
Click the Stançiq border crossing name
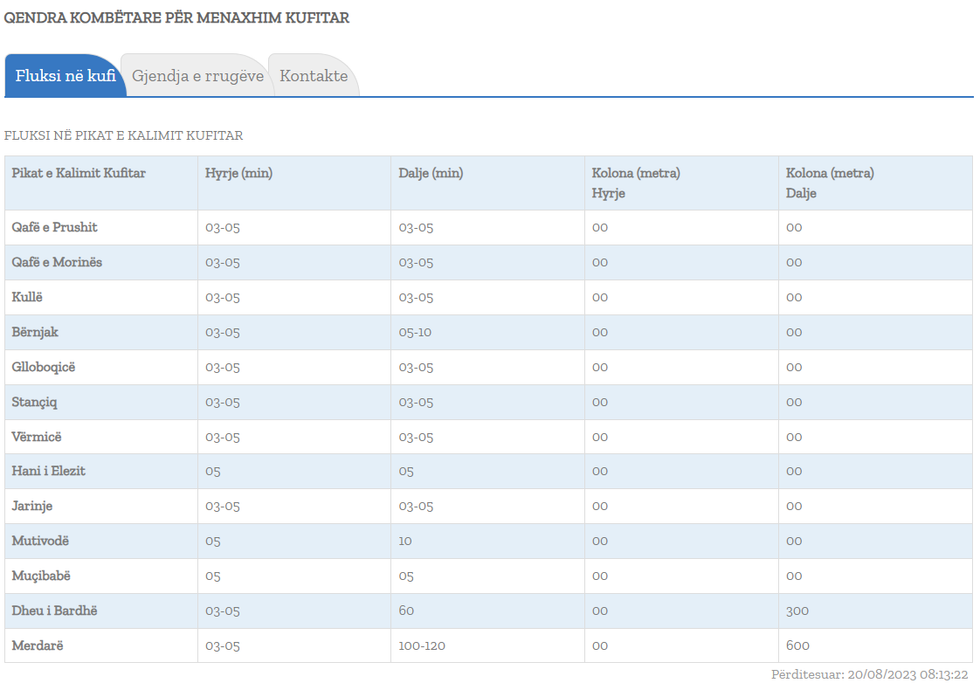click(35, 402)
